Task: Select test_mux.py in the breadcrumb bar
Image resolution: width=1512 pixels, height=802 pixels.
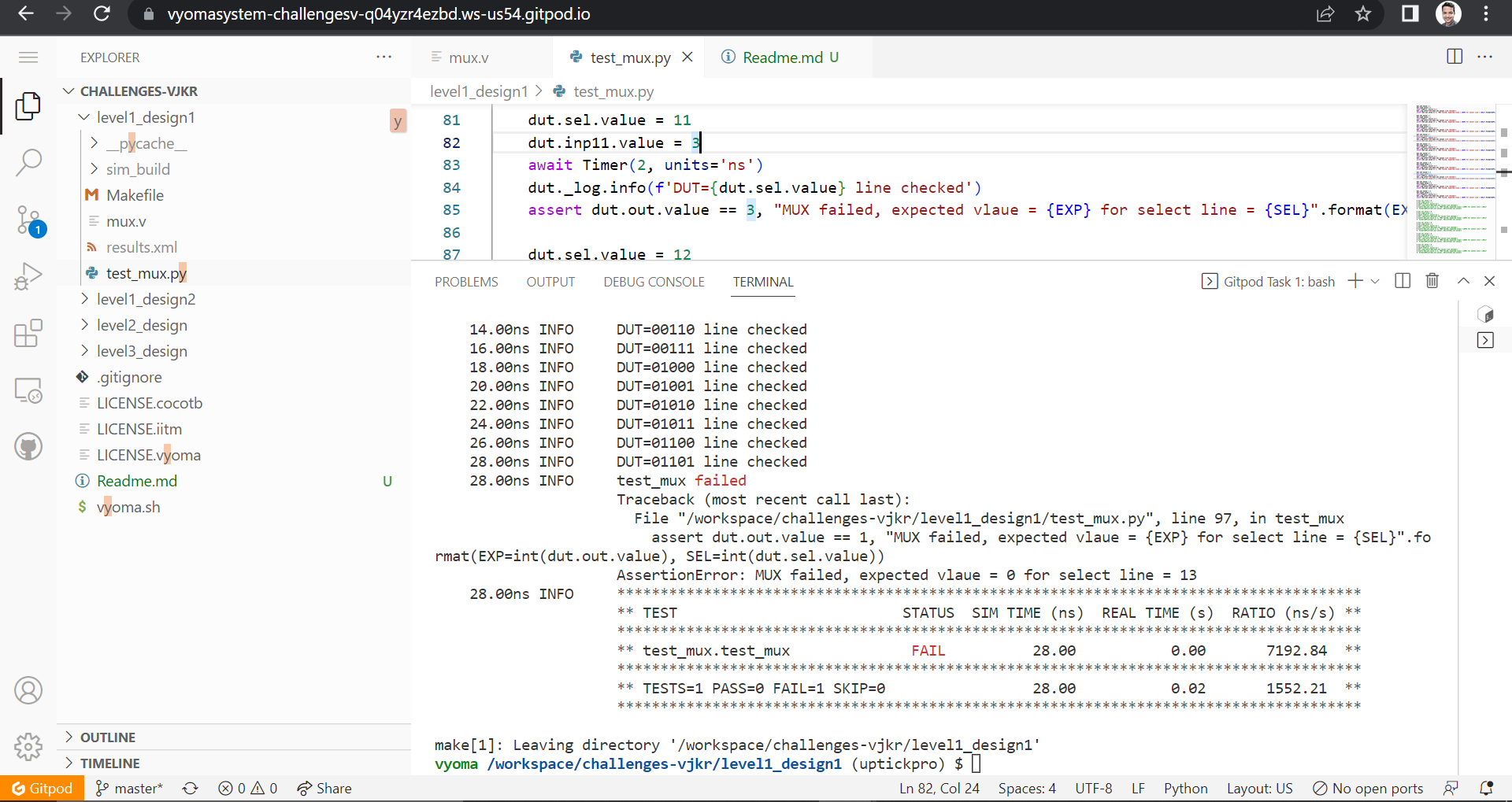Action: (613, 91)
